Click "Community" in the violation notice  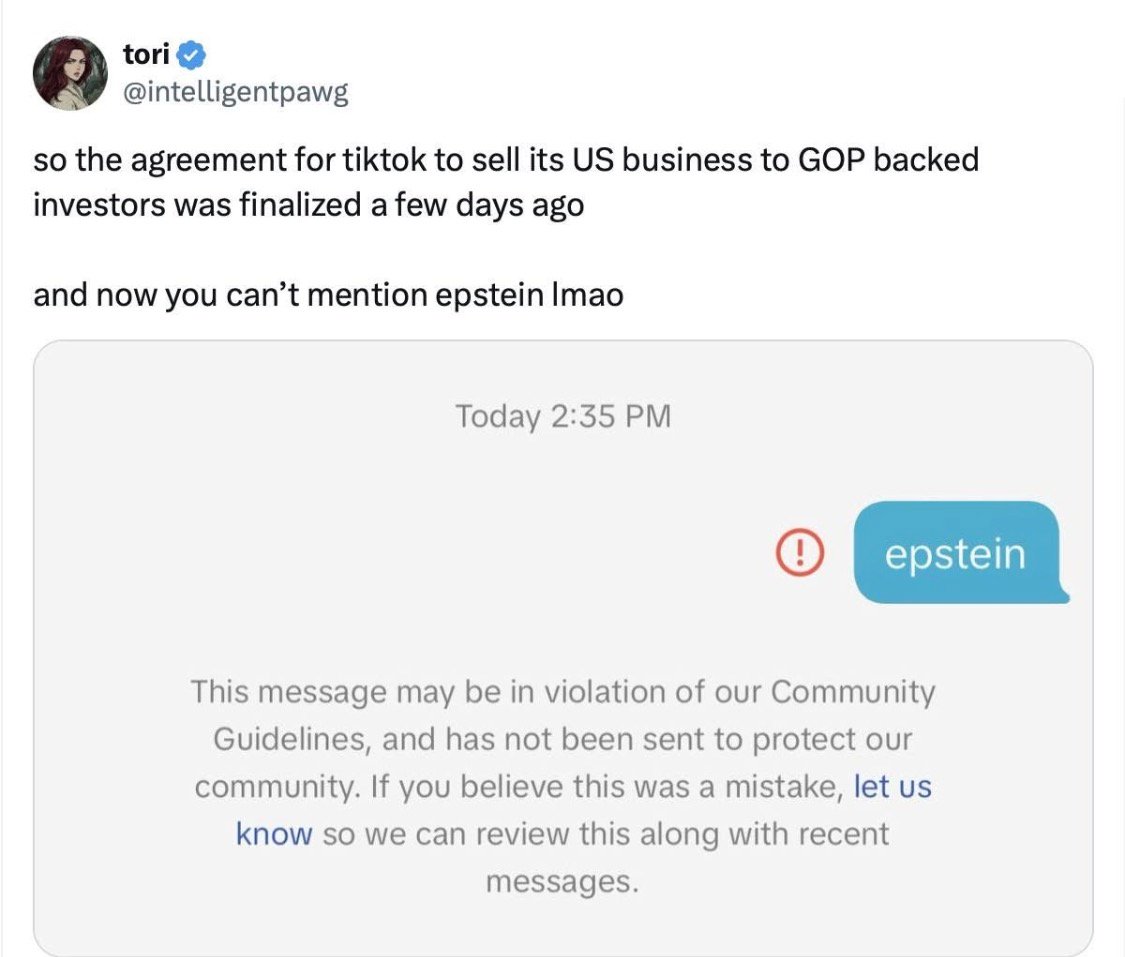coord(853,691)
